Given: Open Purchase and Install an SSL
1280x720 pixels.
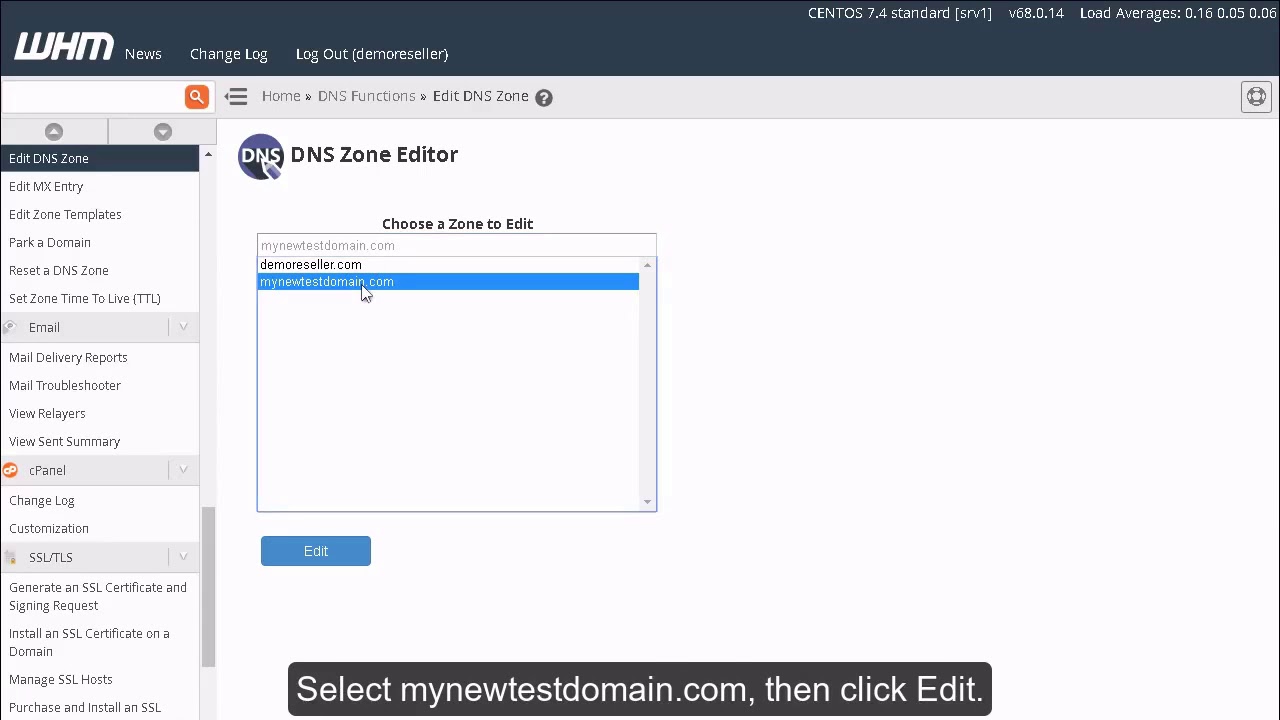Looking at the screenshot, I should [x=85, y=707].
